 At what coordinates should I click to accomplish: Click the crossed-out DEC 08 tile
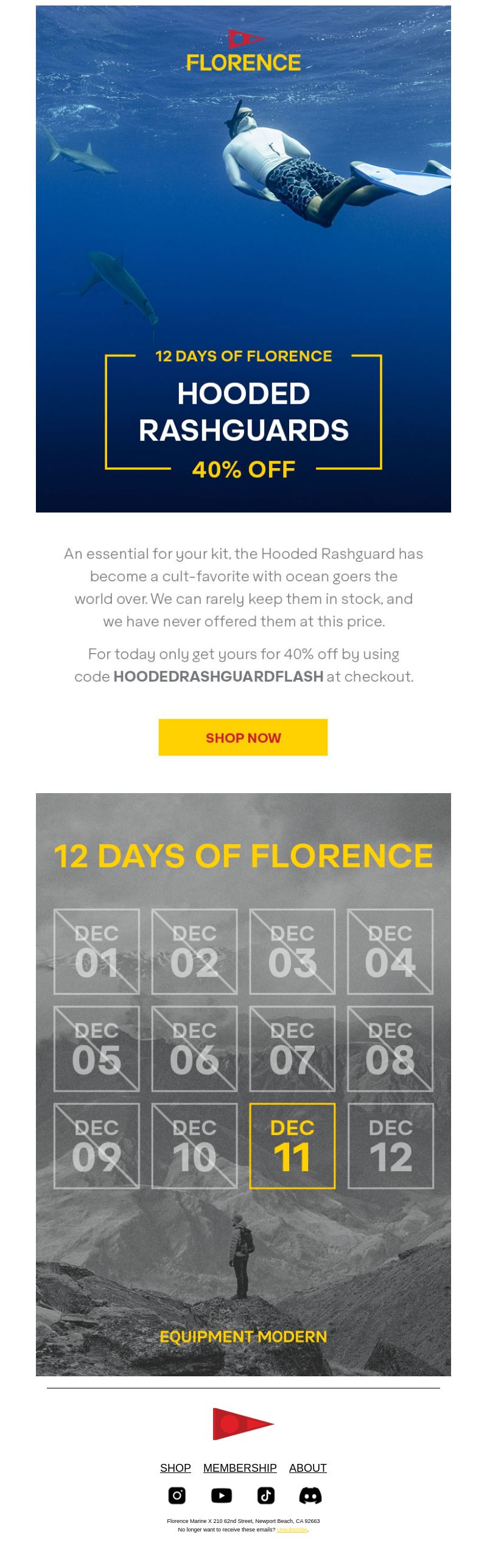(x=390, y=1049)
